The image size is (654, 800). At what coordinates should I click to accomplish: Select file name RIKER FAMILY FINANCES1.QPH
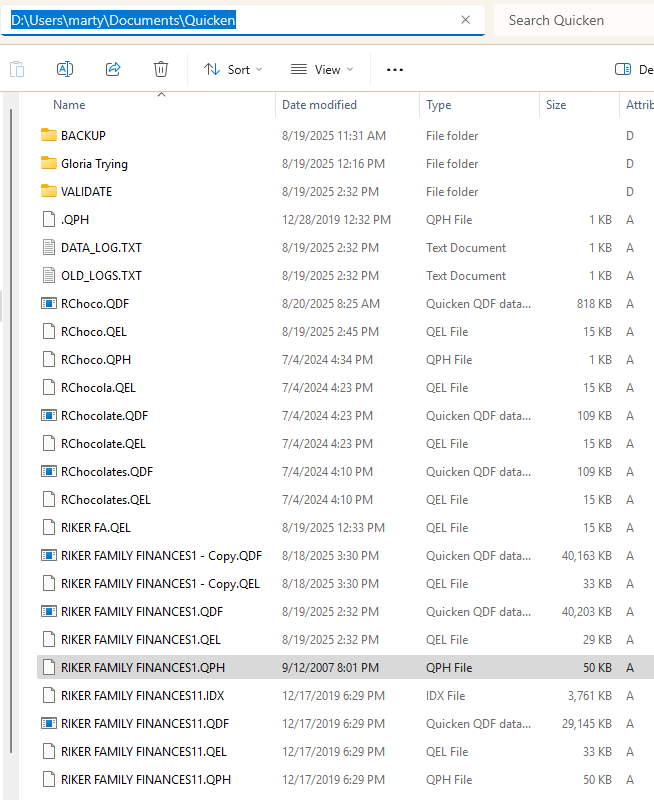pyautogui.click(x=143, y=668)
